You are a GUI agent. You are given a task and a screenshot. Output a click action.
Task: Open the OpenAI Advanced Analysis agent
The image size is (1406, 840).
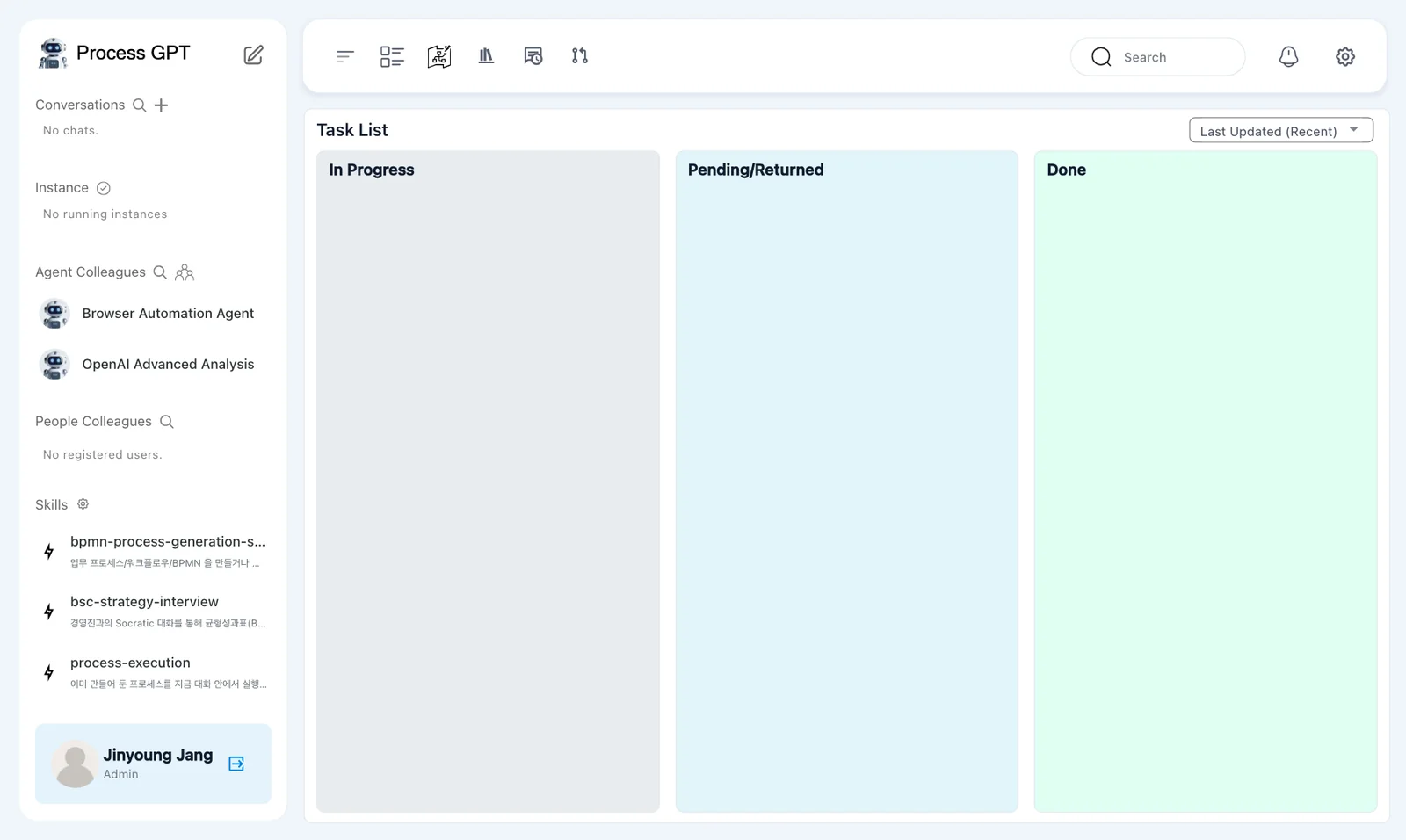(153, 365)
